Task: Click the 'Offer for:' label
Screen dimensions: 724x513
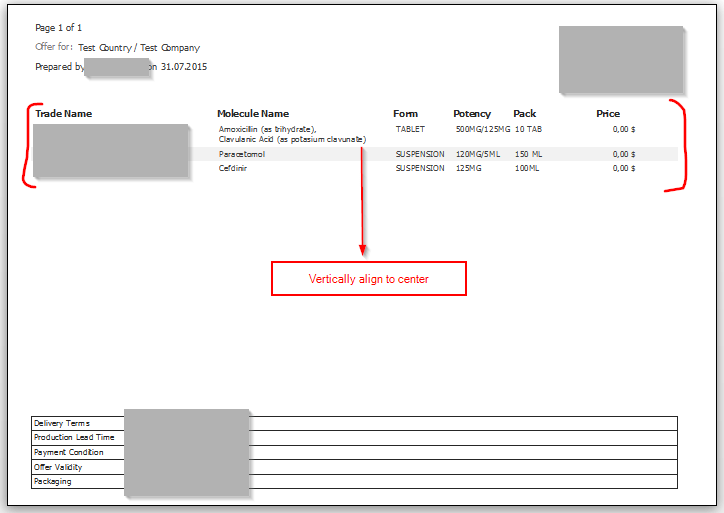Action: [54, 47]
